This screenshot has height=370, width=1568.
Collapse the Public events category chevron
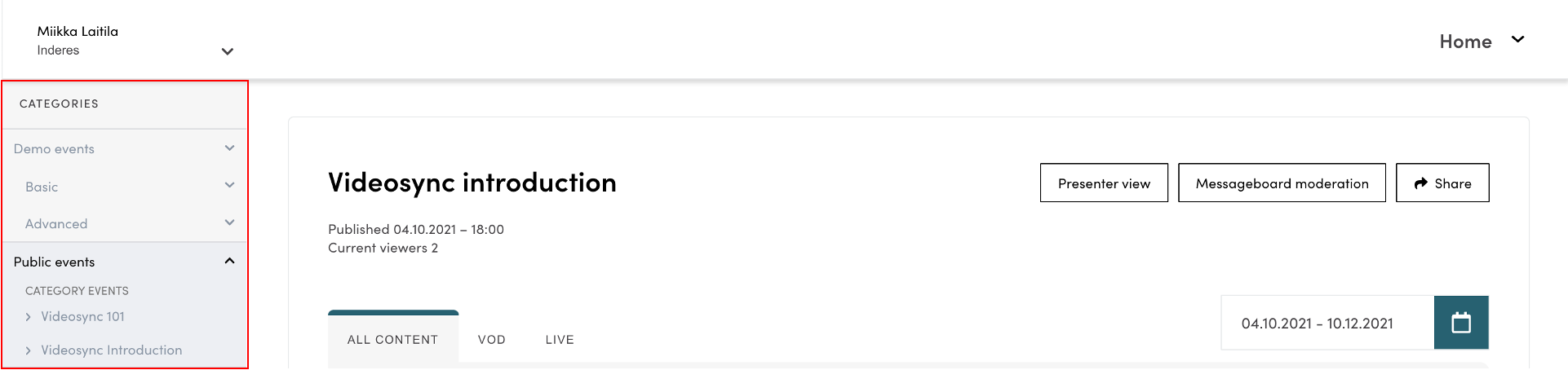229,261
